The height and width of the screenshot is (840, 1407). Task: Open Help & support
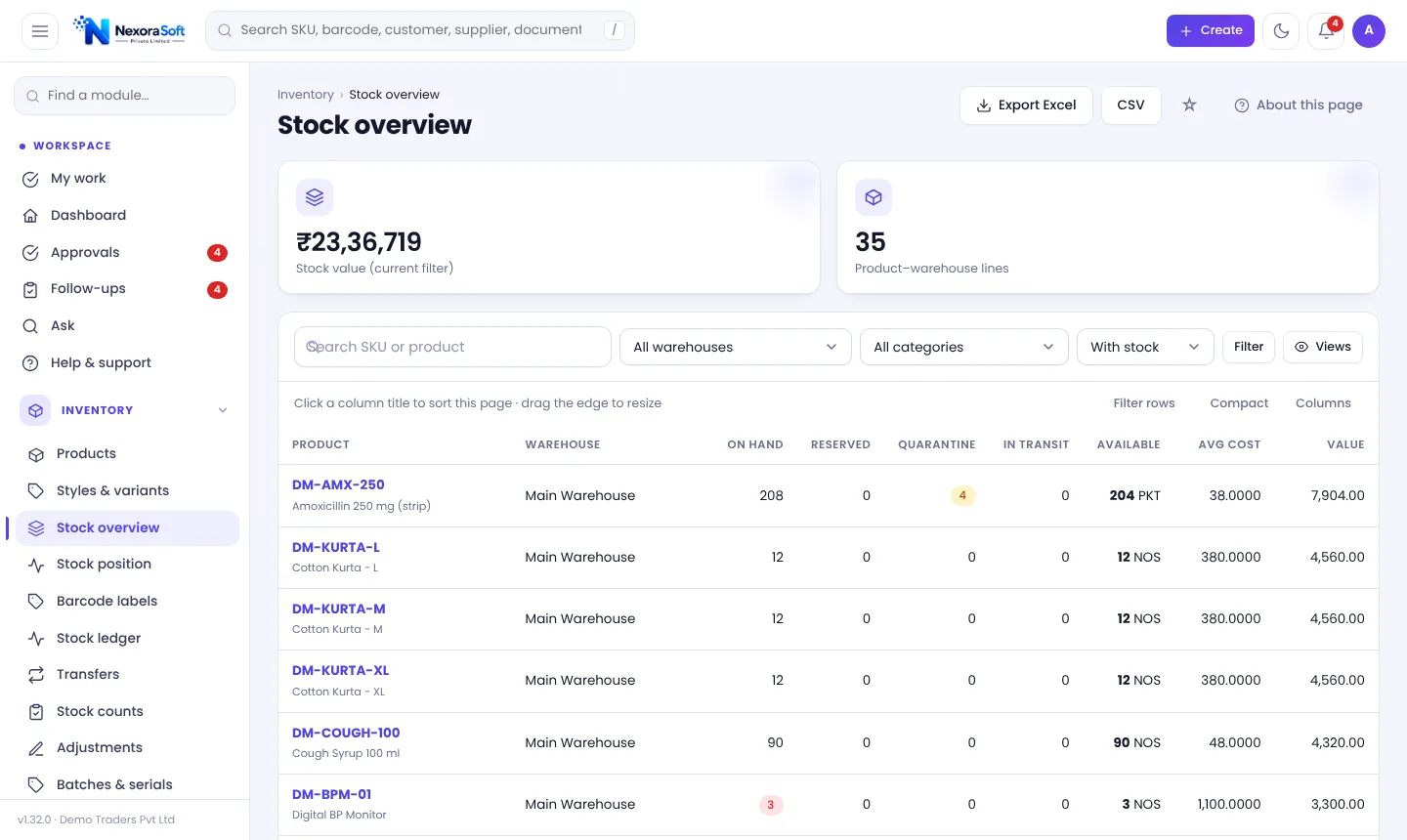125,363
